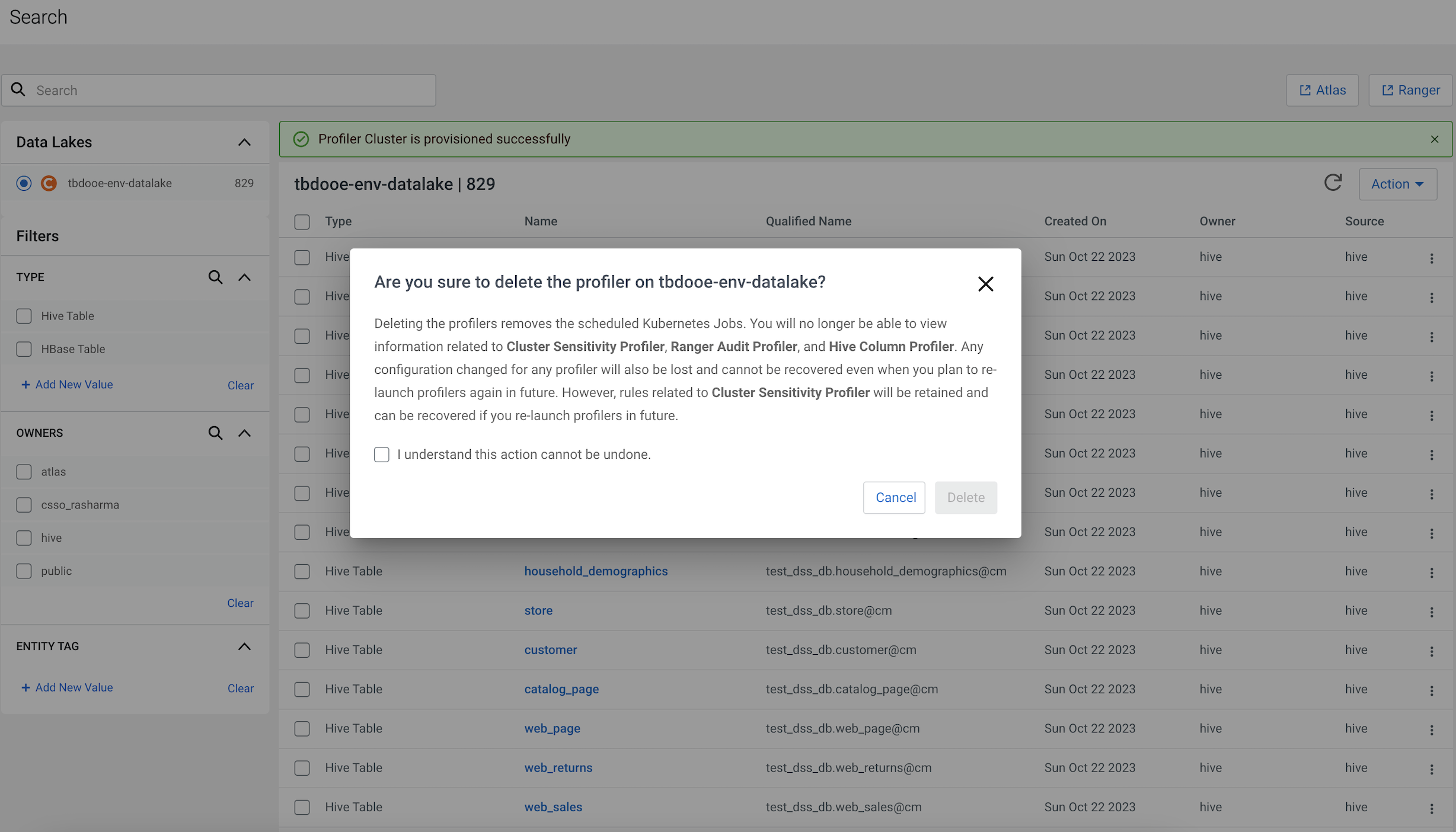Click the search icon in OWNERS filter
Screen dimensions: 1456x832
point(215,433)
